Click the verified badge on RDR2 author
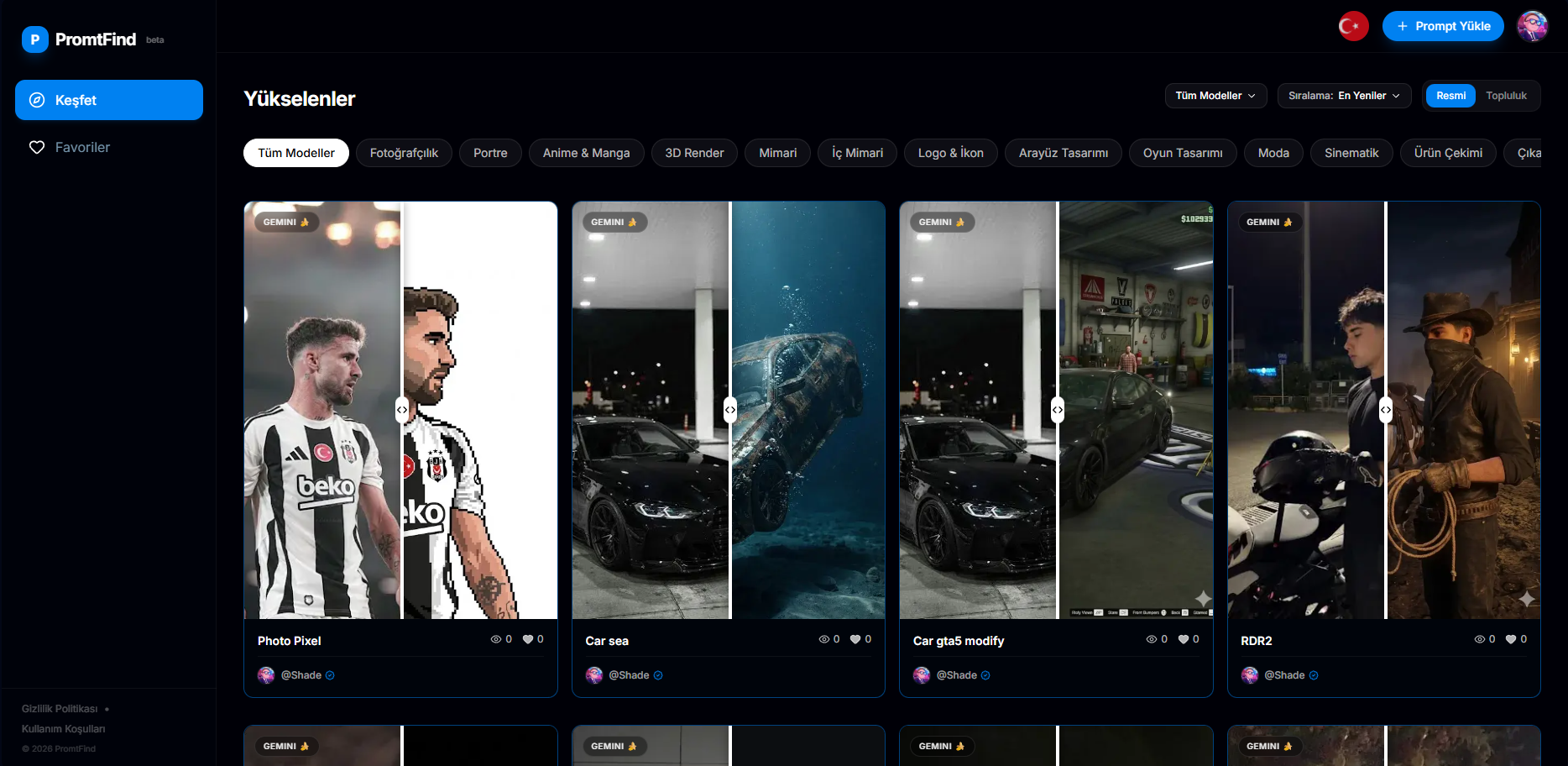 click(x=1314, y=675)
